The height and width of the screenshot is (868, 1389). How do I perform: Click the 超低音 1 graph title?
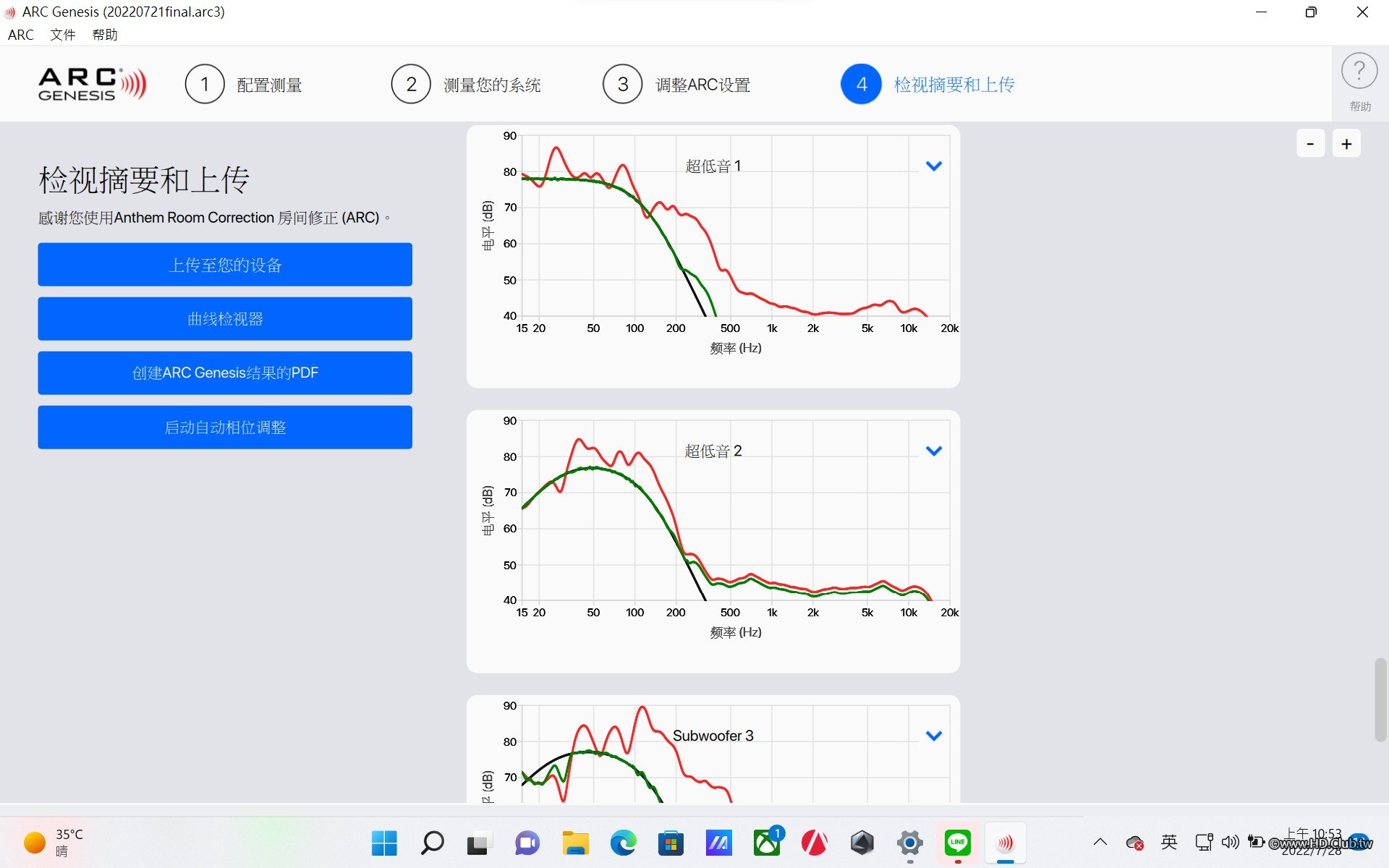[x=713, y=166]
